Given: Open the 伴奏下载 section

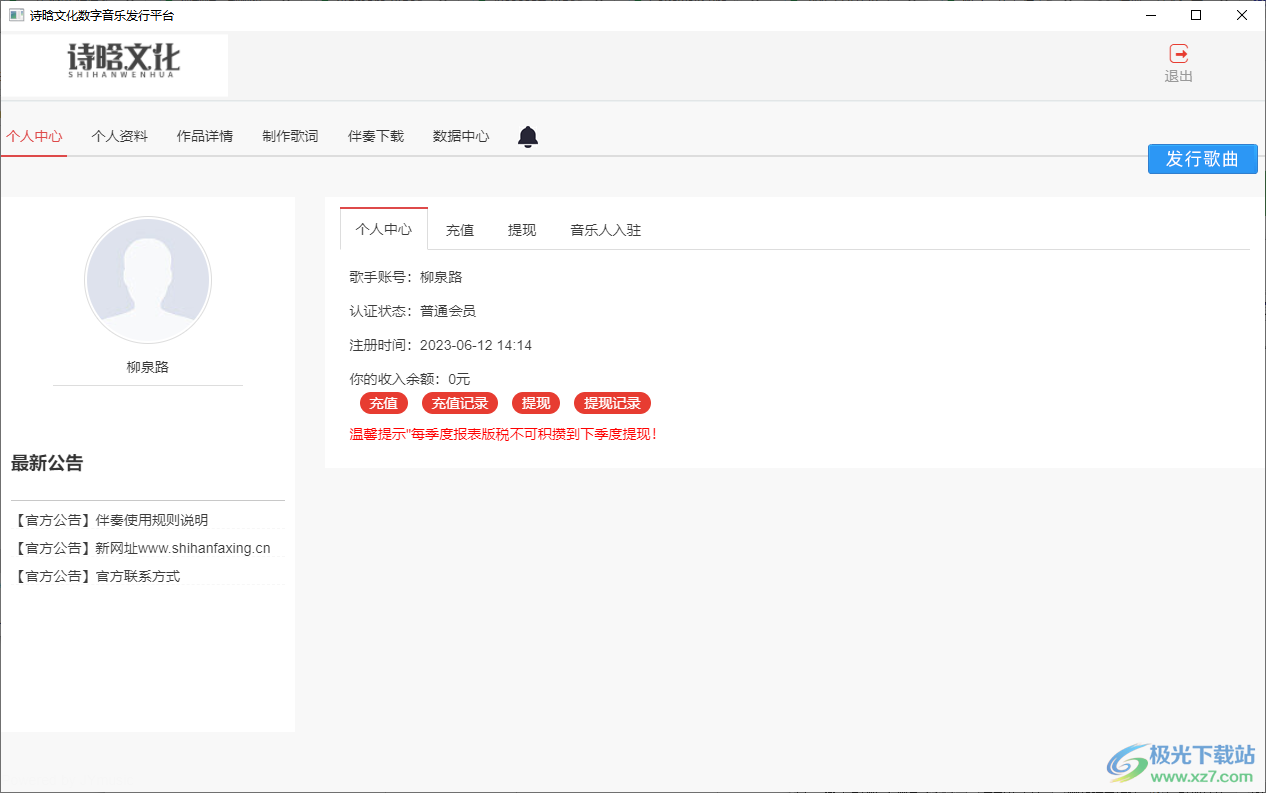Looking at the screenshot, I should coord(375,137).
